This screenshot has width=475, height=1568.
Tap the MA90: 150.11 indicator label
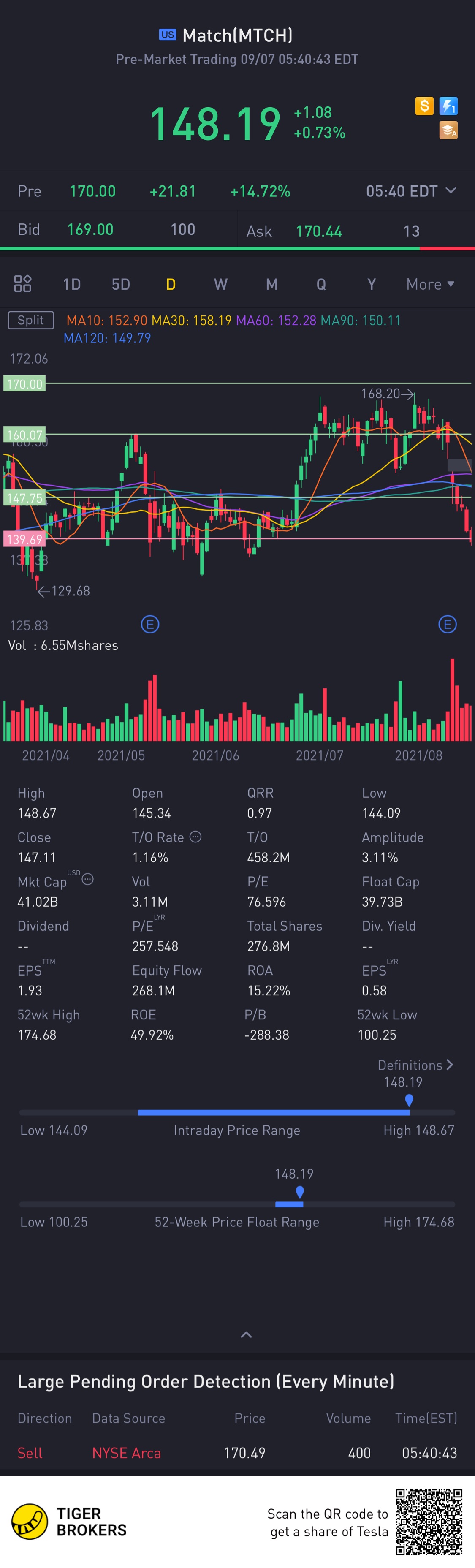pyautogui.click(x=361, y=320)
